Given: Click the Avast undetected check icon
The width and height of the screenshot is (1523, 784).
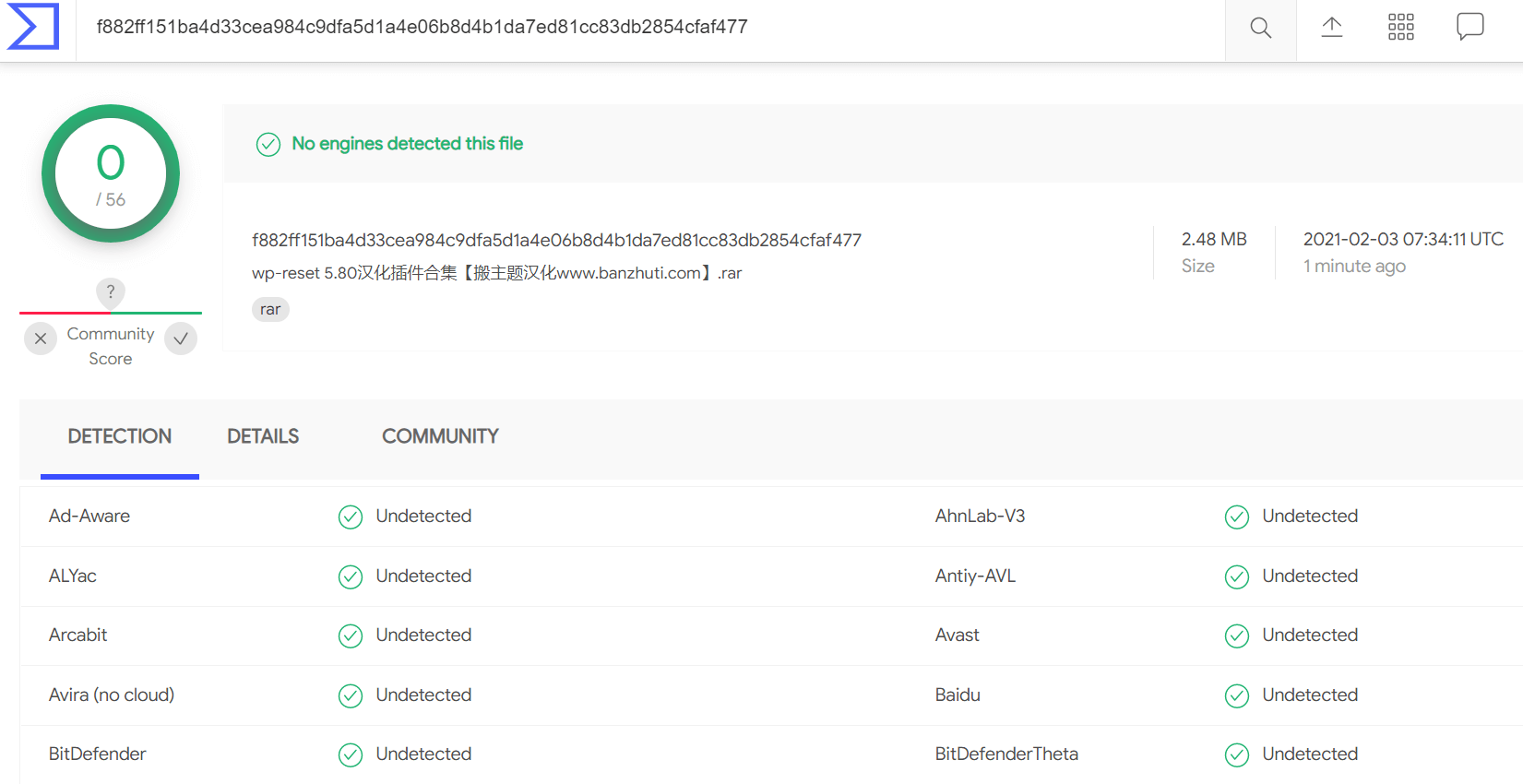Looking at the screenshot, I should pos(1237,636).
